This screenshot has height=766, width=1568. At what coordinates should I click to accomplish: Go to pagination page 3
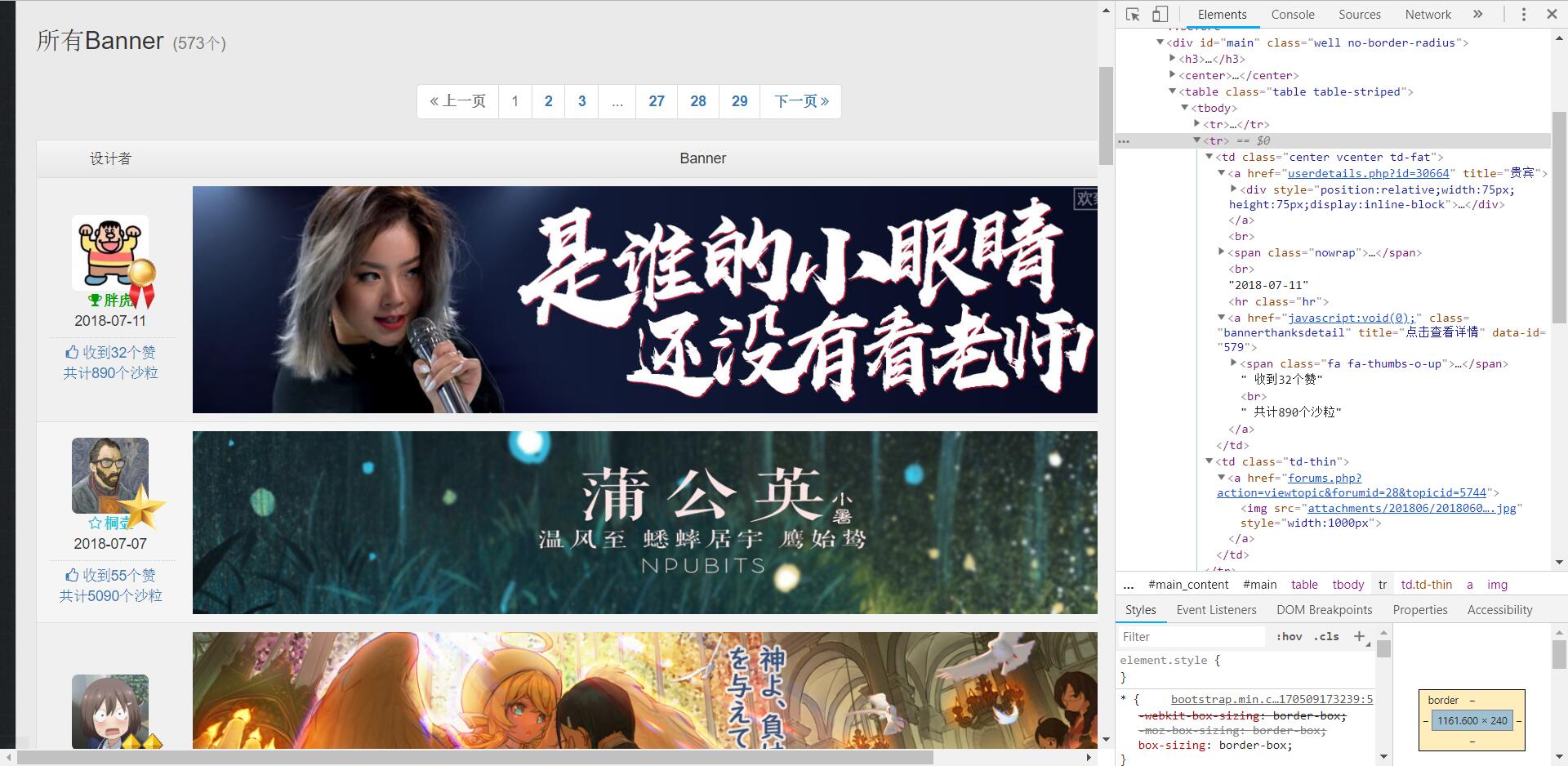pyautogui.click(x=582, y=101)
